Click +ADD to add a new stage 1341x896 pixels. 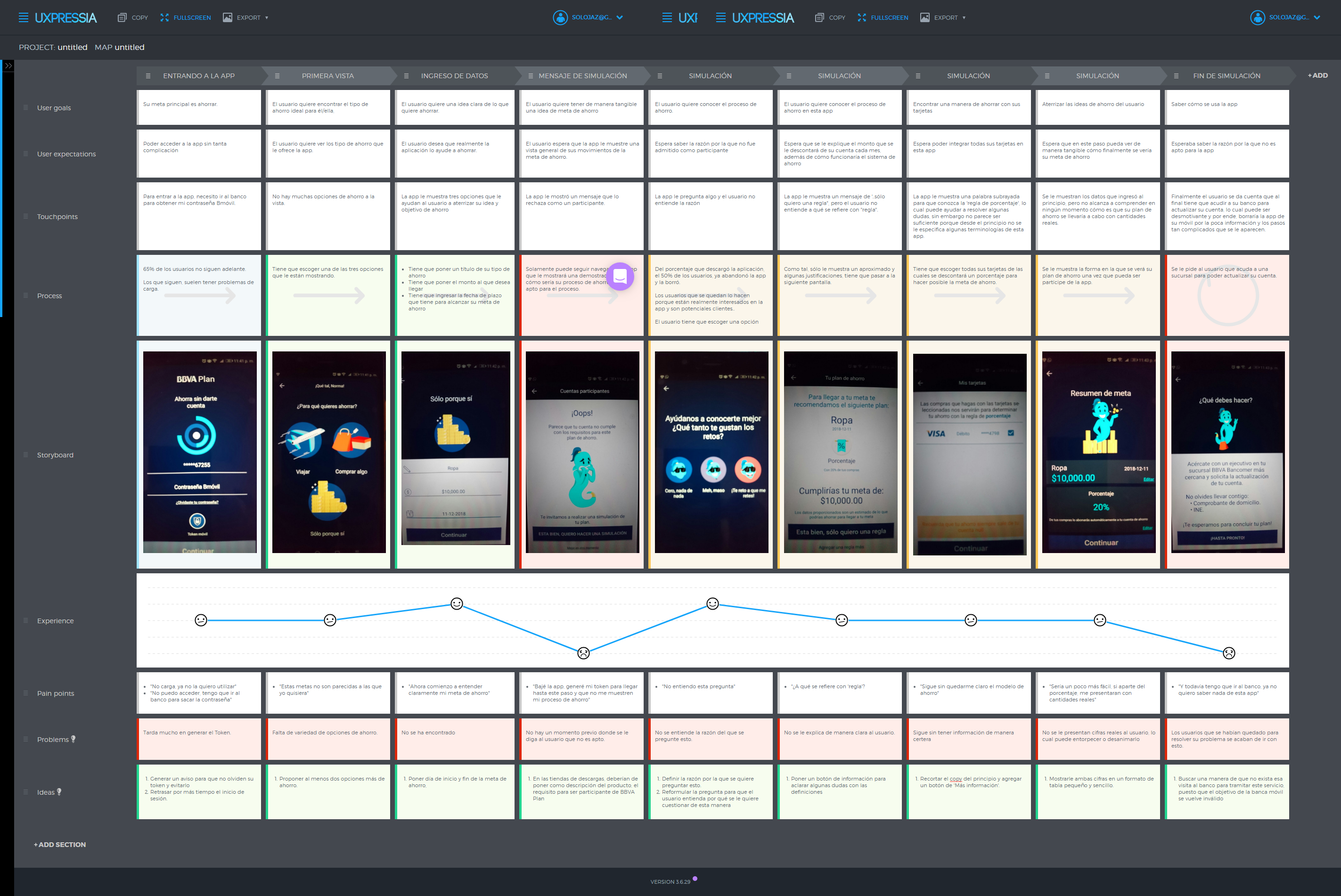1317,75
